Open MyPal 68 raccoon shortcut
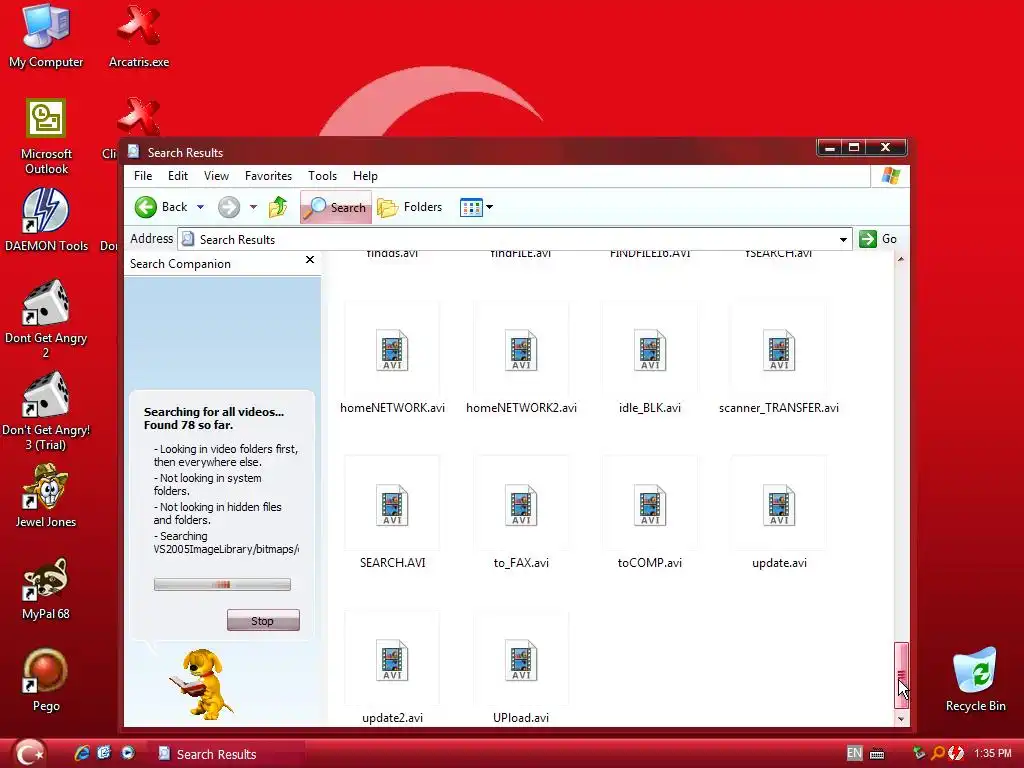Image resolution: width=1024 pixels, height=768 pixels. pyautogui.click(x=46, y=588)
